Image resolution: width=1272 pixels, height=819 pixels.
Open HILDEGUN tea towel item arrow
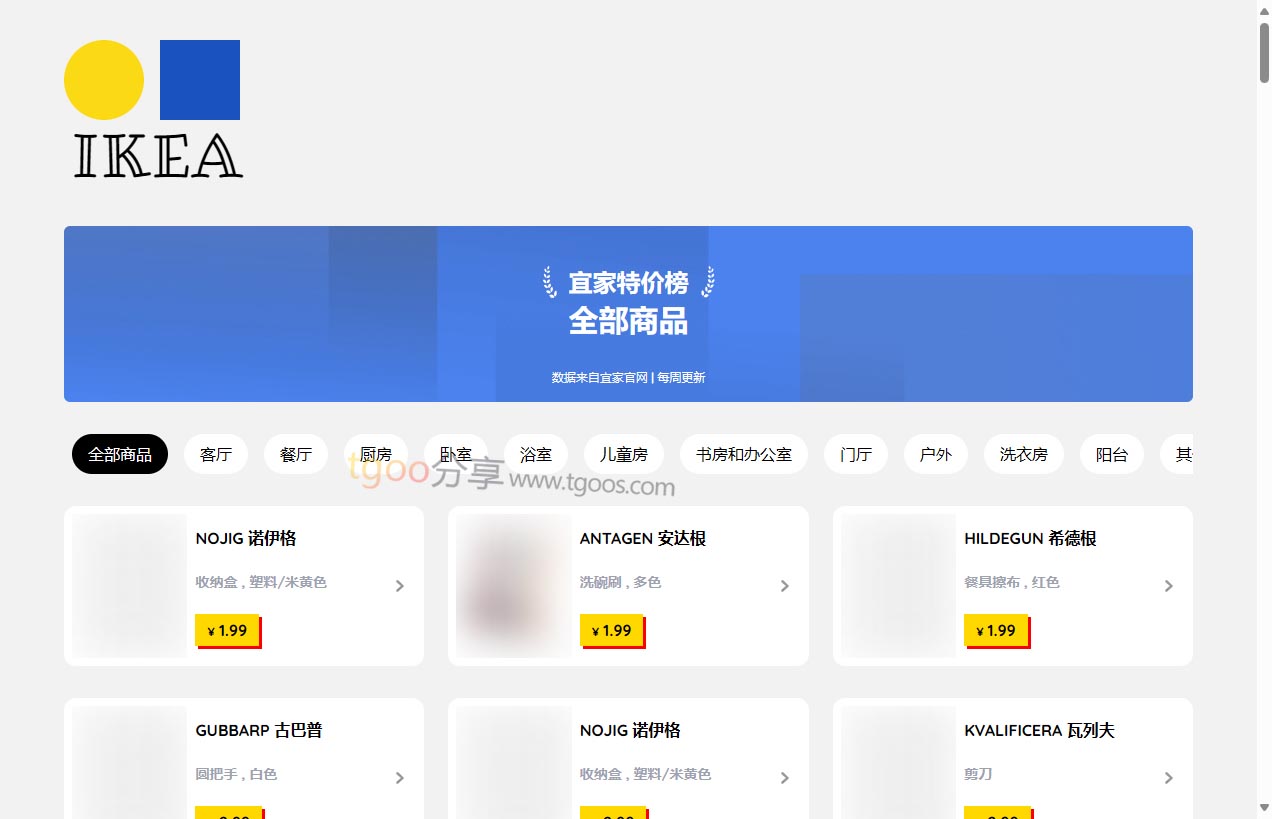(x=1169, y=586)
